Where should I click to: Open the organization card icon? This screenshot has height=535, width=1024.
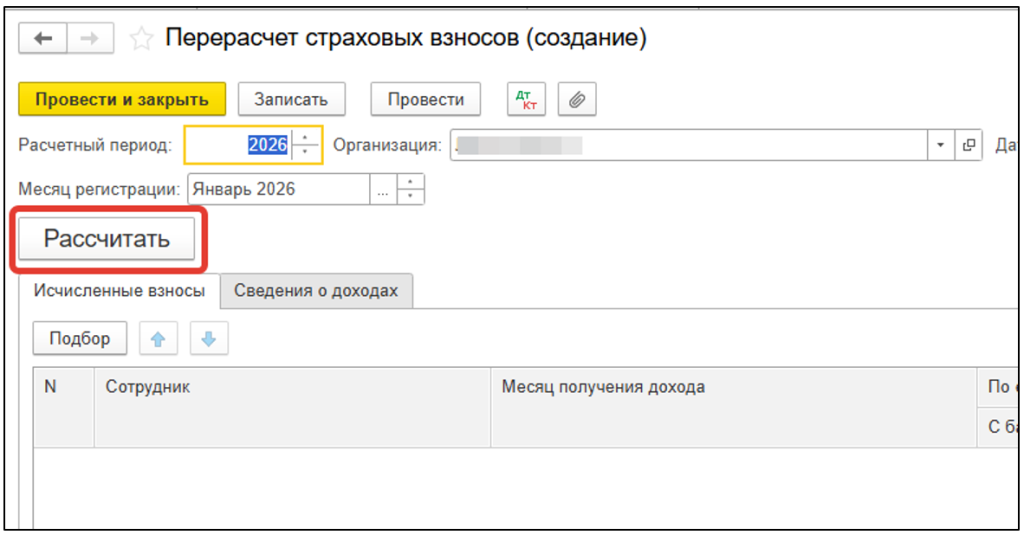tap(968, 145)
